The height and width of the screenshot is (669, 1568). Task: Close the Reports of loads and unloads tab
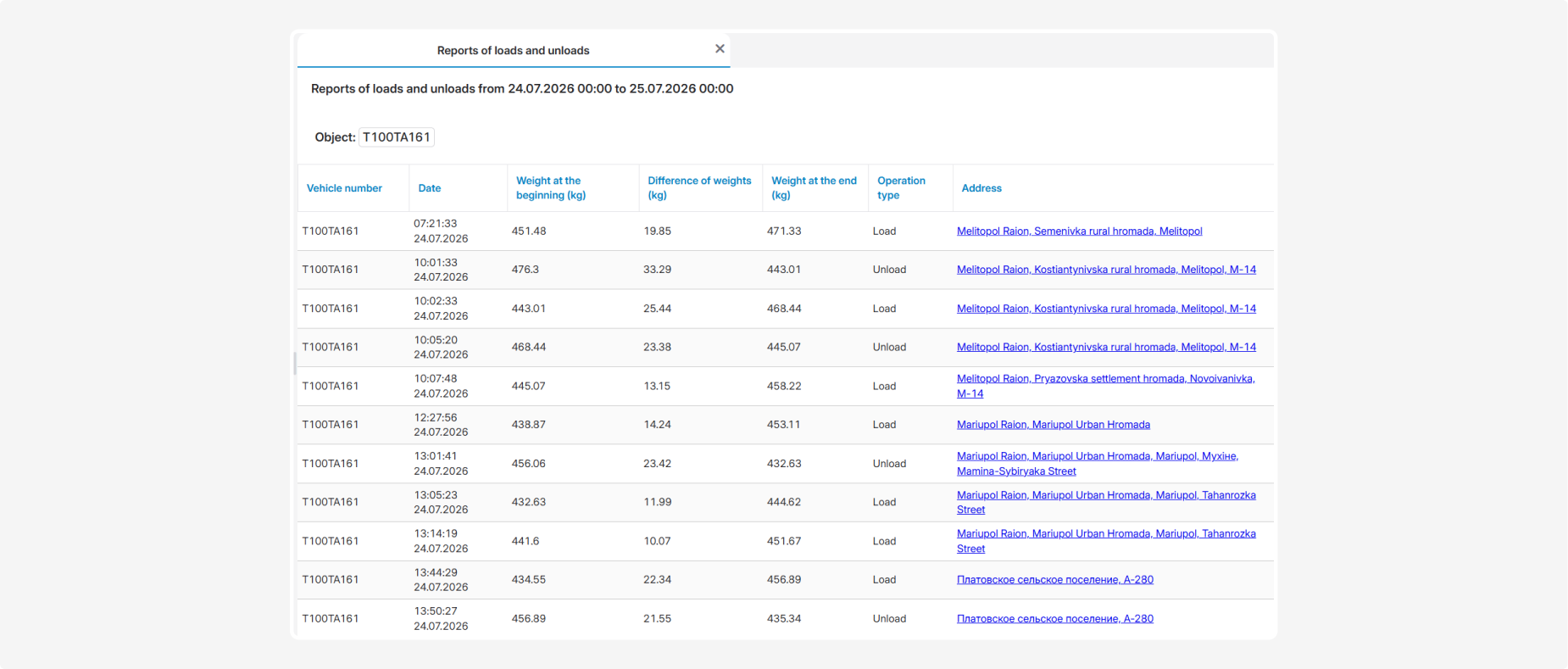coord(720,48)
